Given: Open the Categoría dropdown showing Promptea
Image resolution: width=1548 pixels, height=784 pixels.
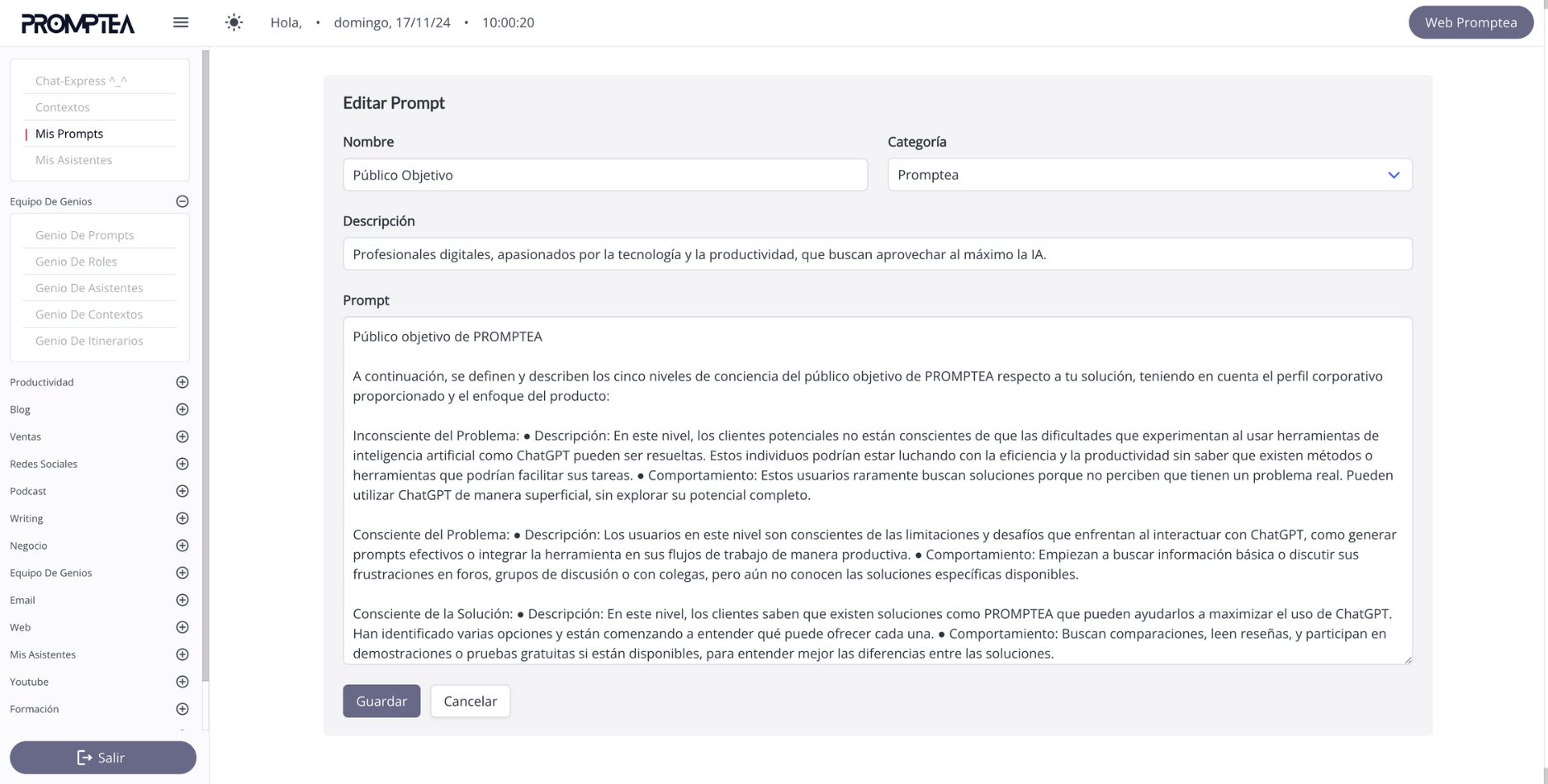Looking at the screenshot, I should point(1150,175).
